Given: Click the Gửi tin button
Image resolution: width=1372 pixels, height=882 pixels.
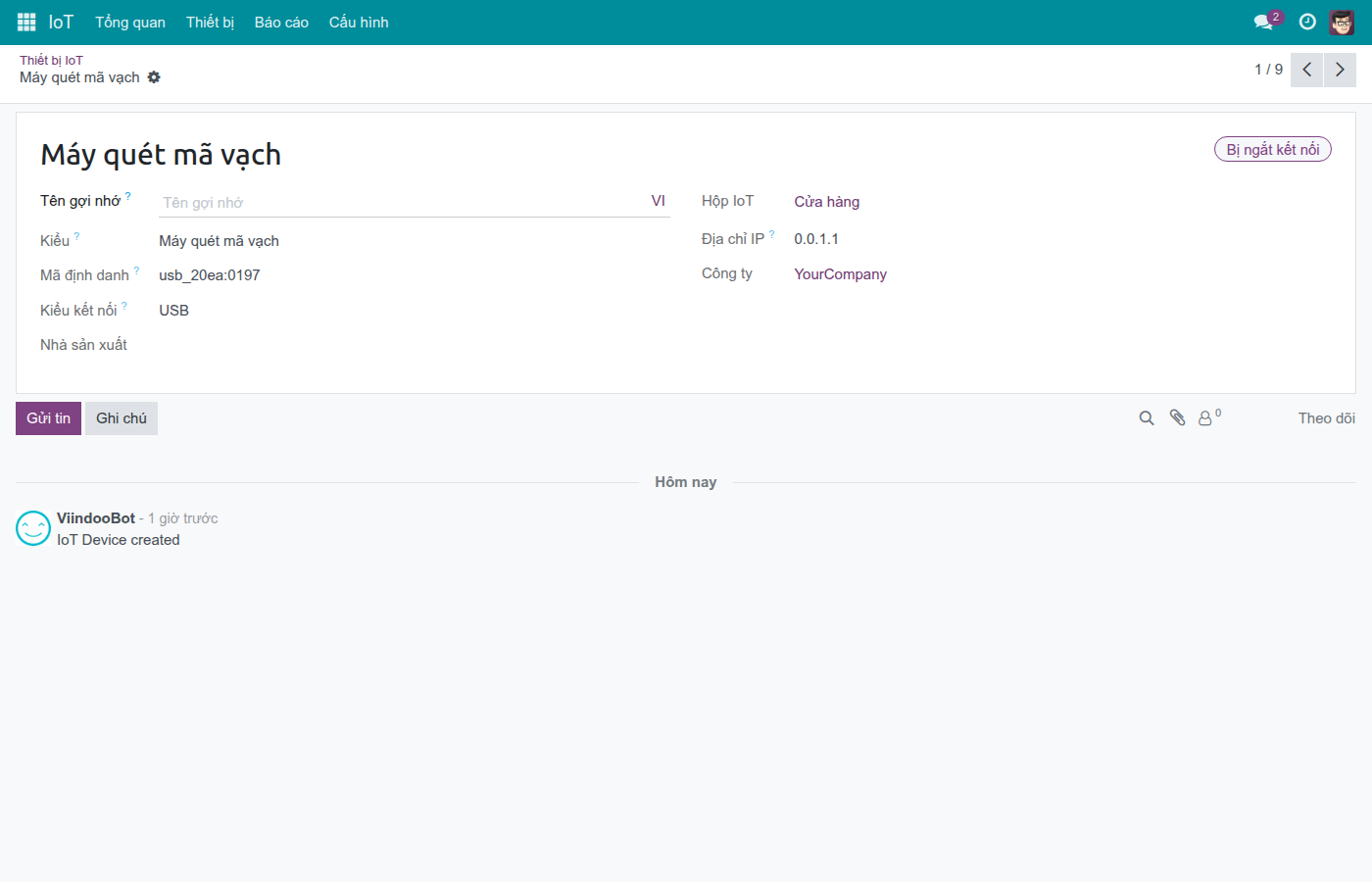Looking at the screenshot, I should [x=48, y=418].
